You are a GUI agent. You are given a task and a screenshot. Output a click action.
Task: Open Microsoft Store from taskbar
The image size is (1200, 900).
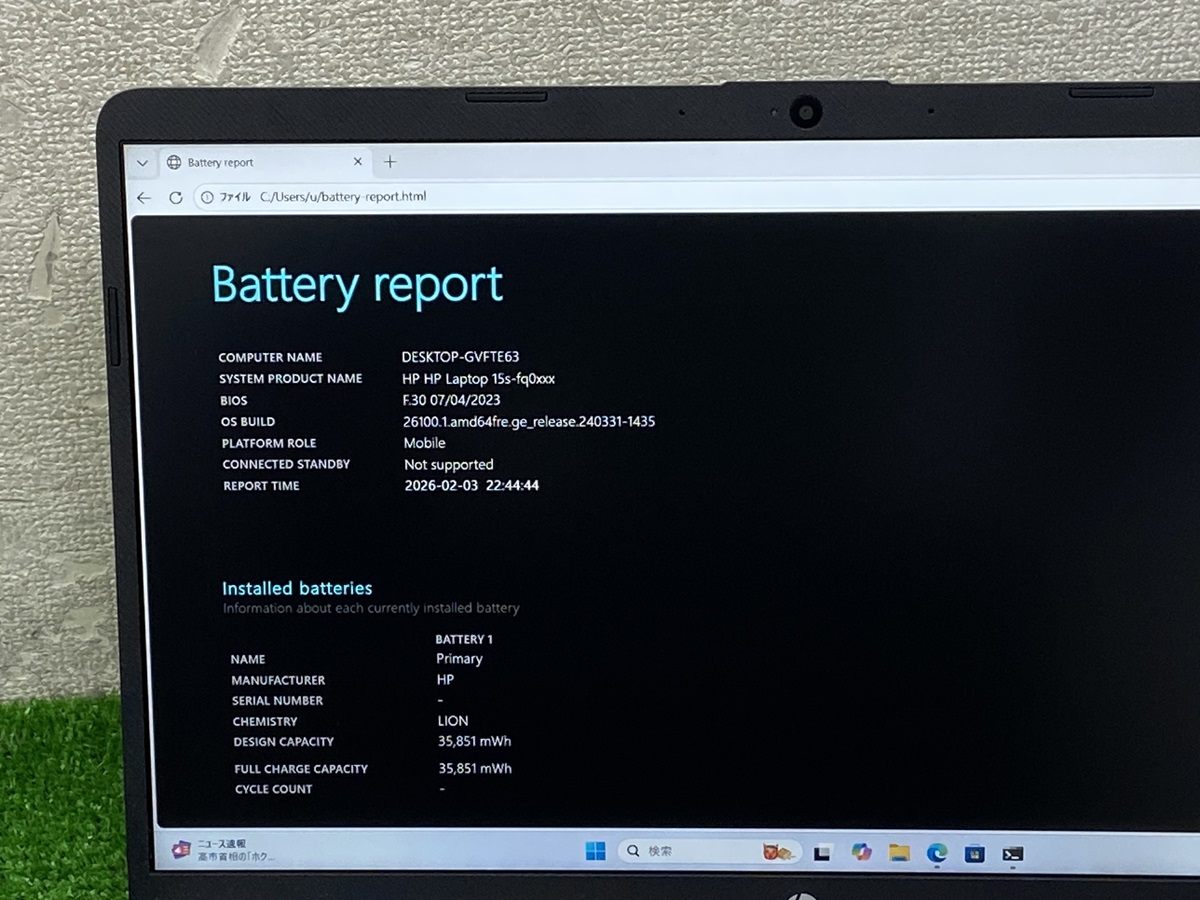point(975,853)
